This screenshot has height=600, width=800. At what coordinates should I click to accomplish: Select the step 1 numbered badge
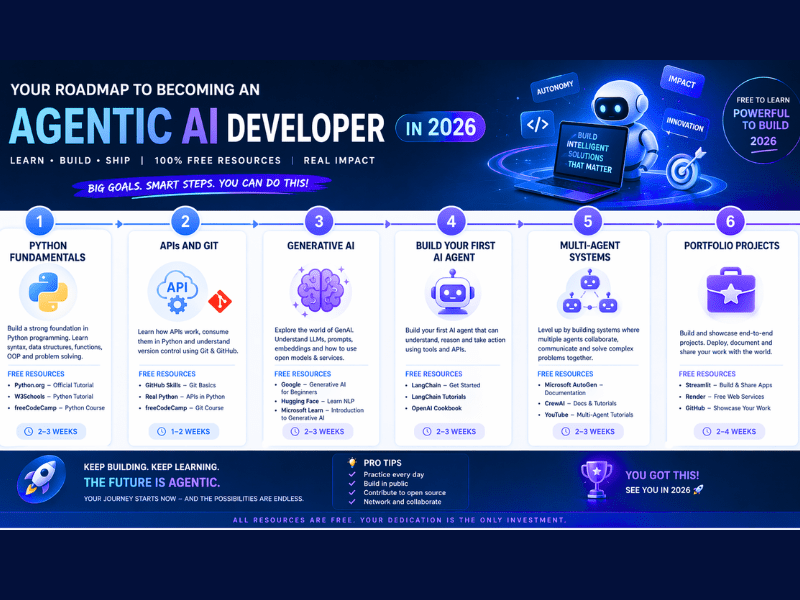pos(38,221)
